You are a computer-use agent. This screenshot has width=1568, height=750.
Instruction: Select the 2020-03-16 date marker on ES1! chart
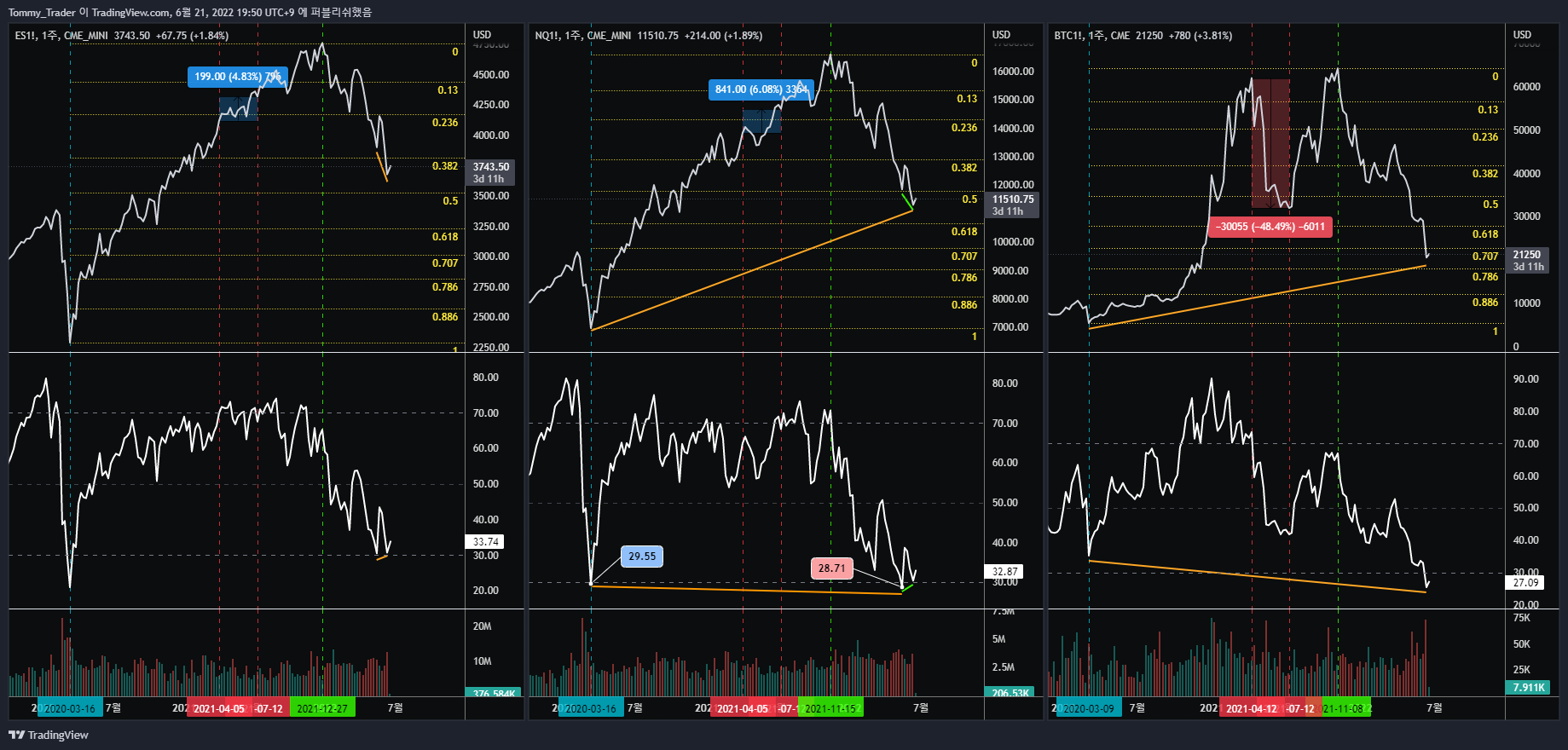[70, 708]
